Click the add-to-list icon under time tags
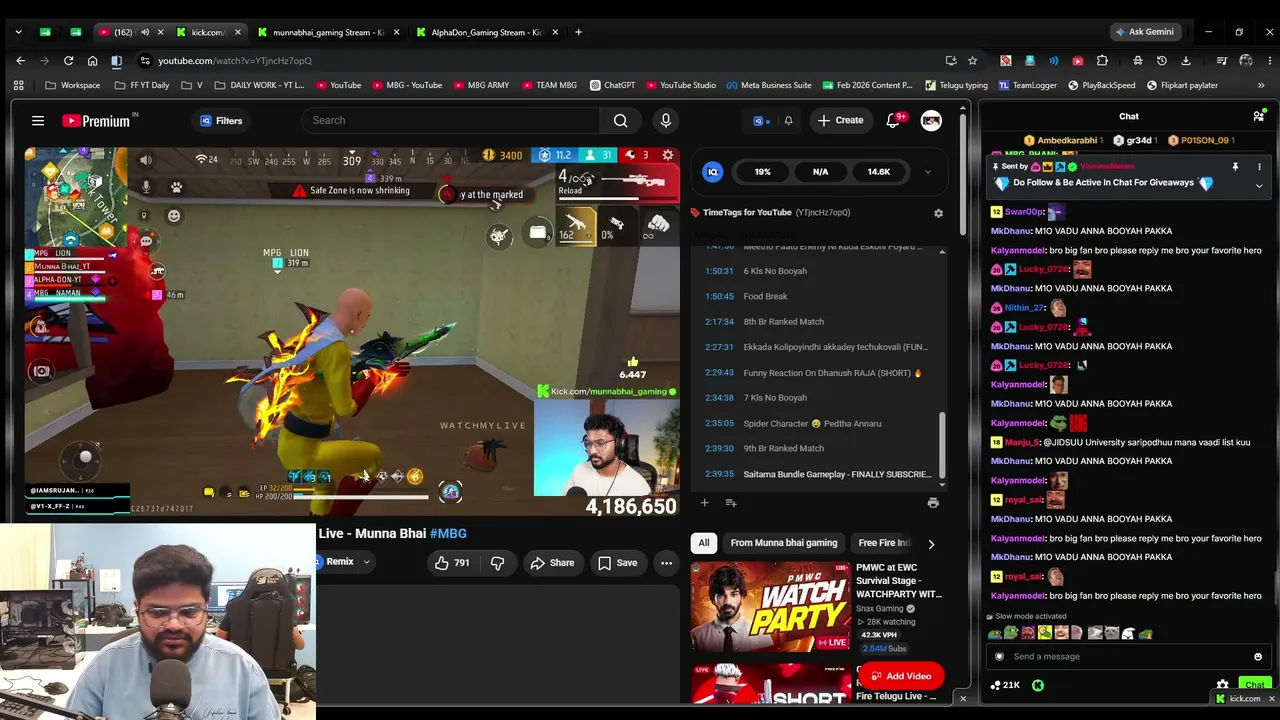 click(x=731, y=503)
